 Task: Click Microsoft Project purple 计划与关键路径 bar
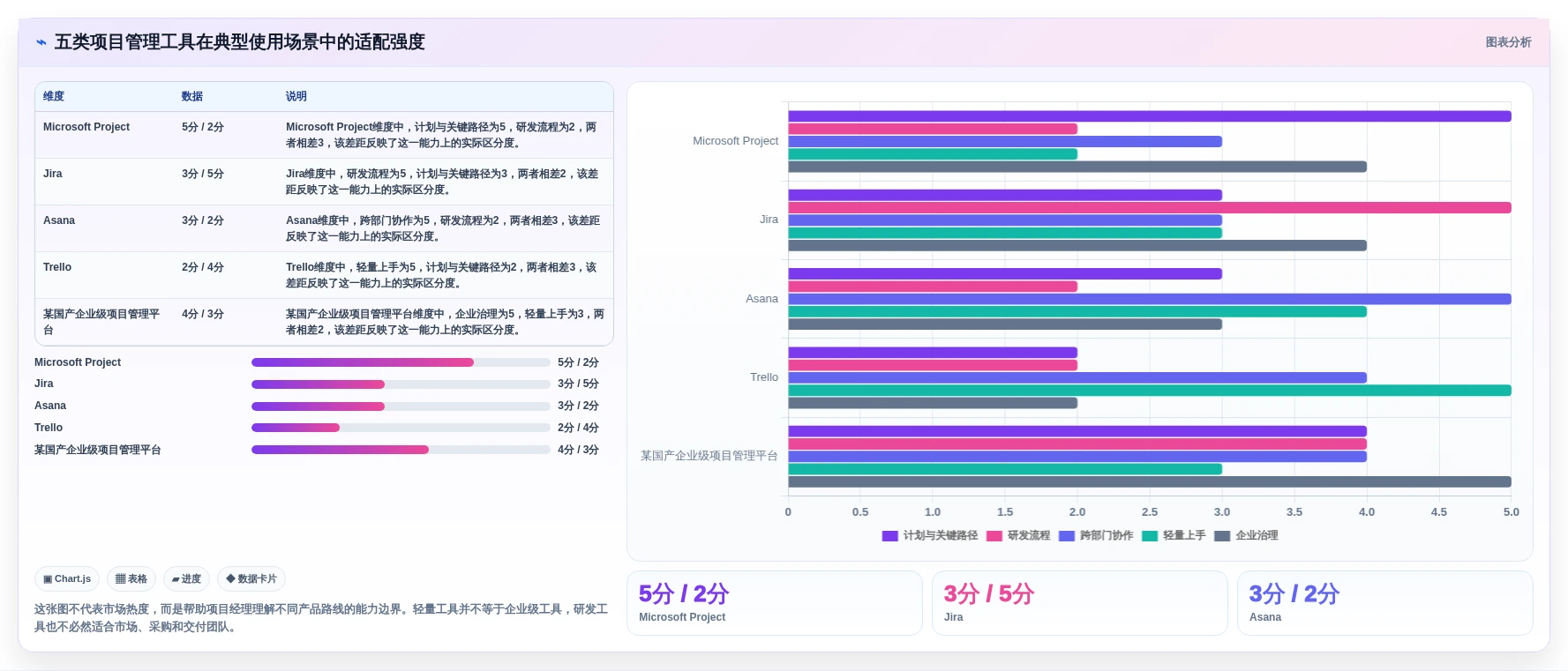click(1150, 116)
